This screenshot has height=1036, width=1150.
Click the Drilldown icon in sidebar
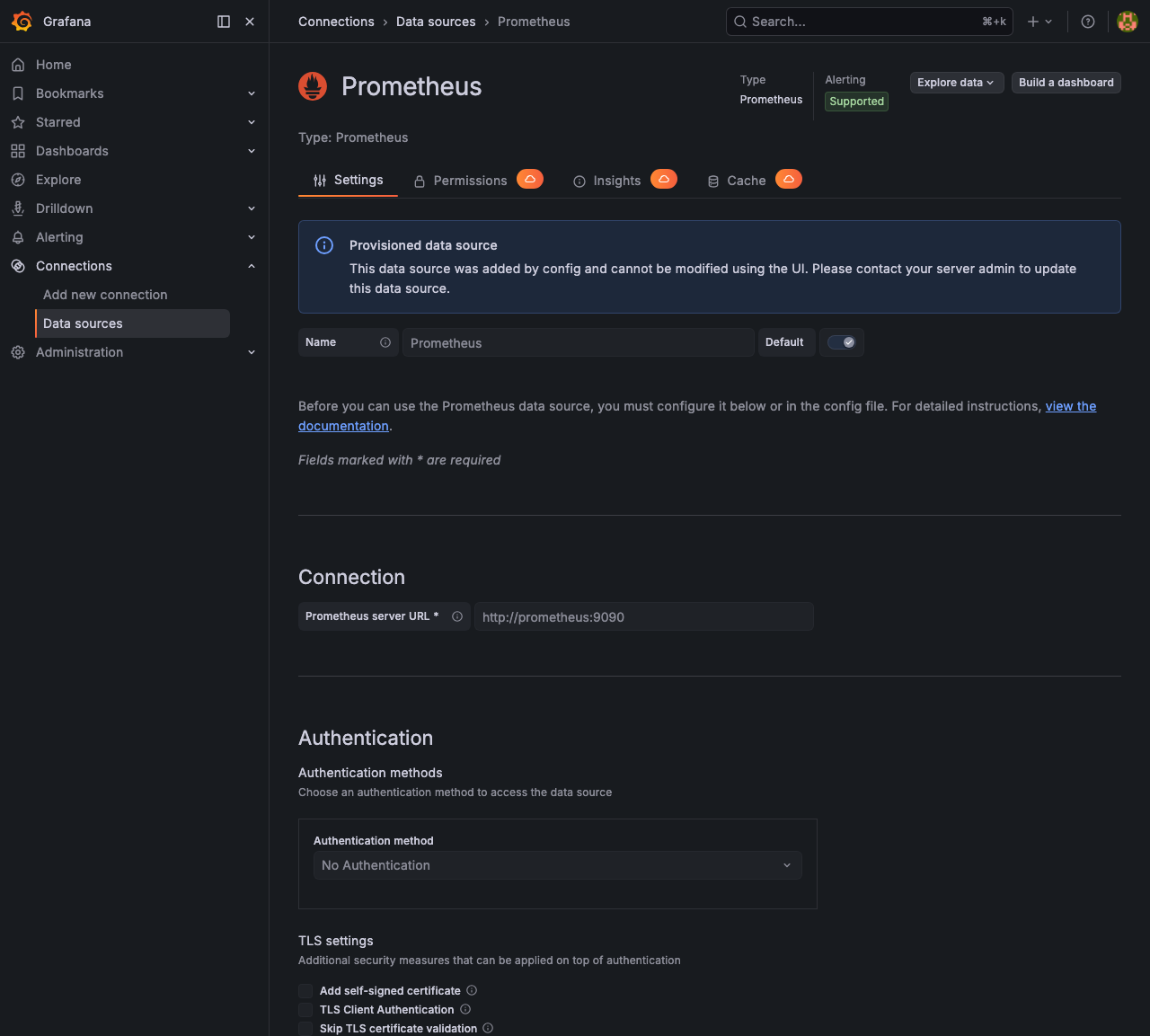(18, 208)
